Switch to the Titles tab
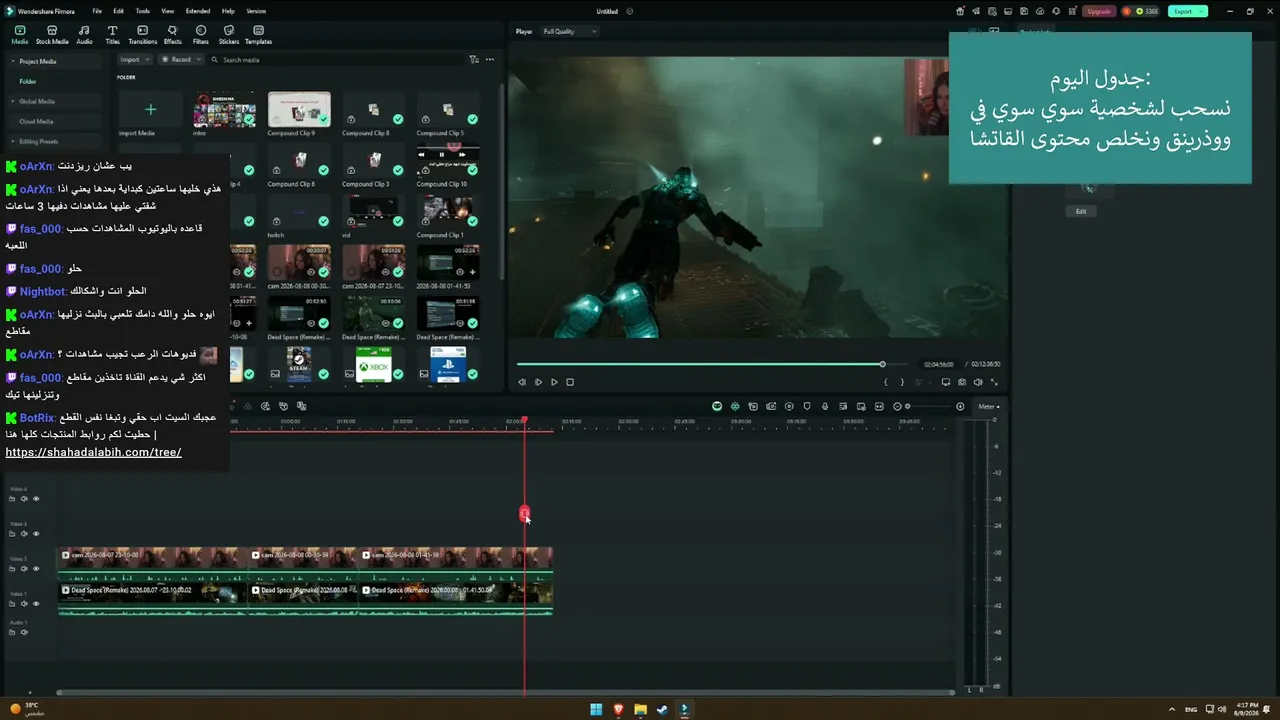Image resolution: width=1280 pixels, height=720 pixels. [112, 35]
